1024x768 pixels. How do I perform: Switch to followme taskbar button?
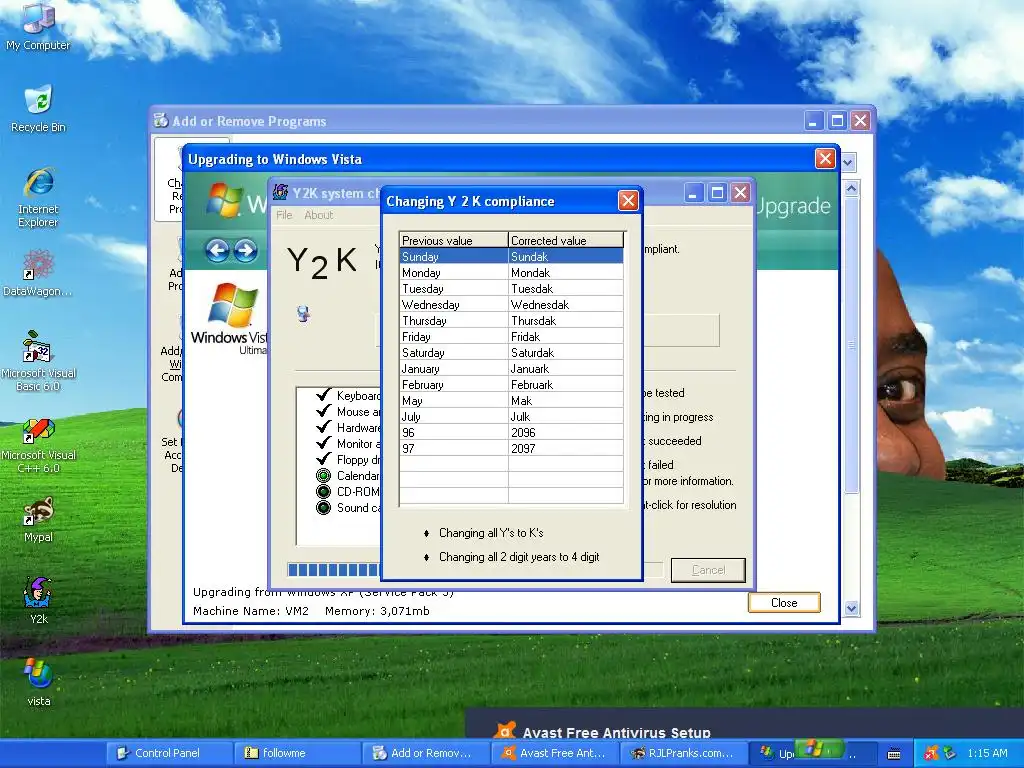298,753
